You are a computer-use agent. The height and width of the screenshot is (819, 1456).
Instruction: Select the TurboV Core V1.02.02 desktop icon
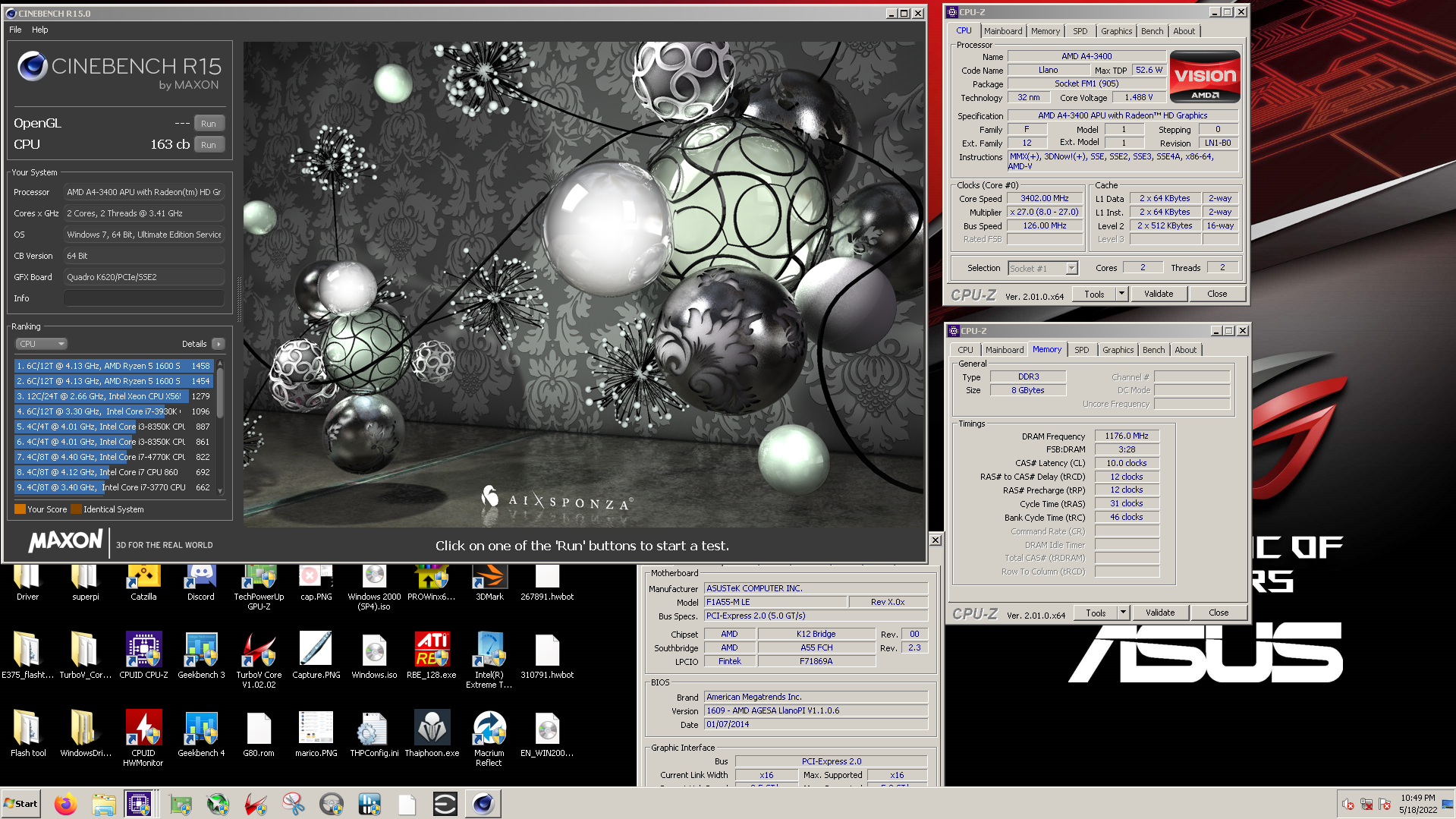[259, 660]
